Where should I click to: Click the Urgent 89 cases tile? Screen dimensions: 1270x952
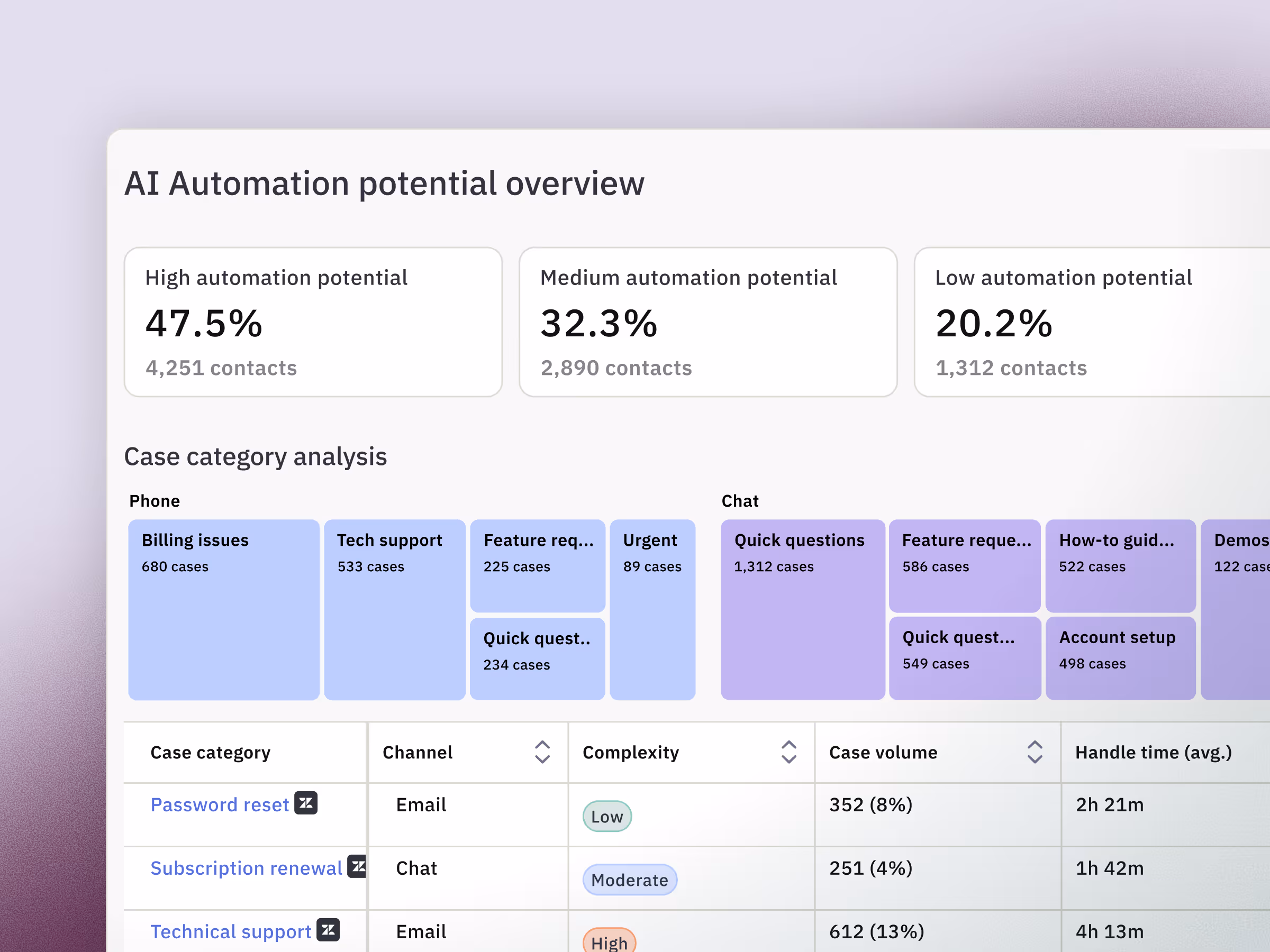click(x=652, y=609)
